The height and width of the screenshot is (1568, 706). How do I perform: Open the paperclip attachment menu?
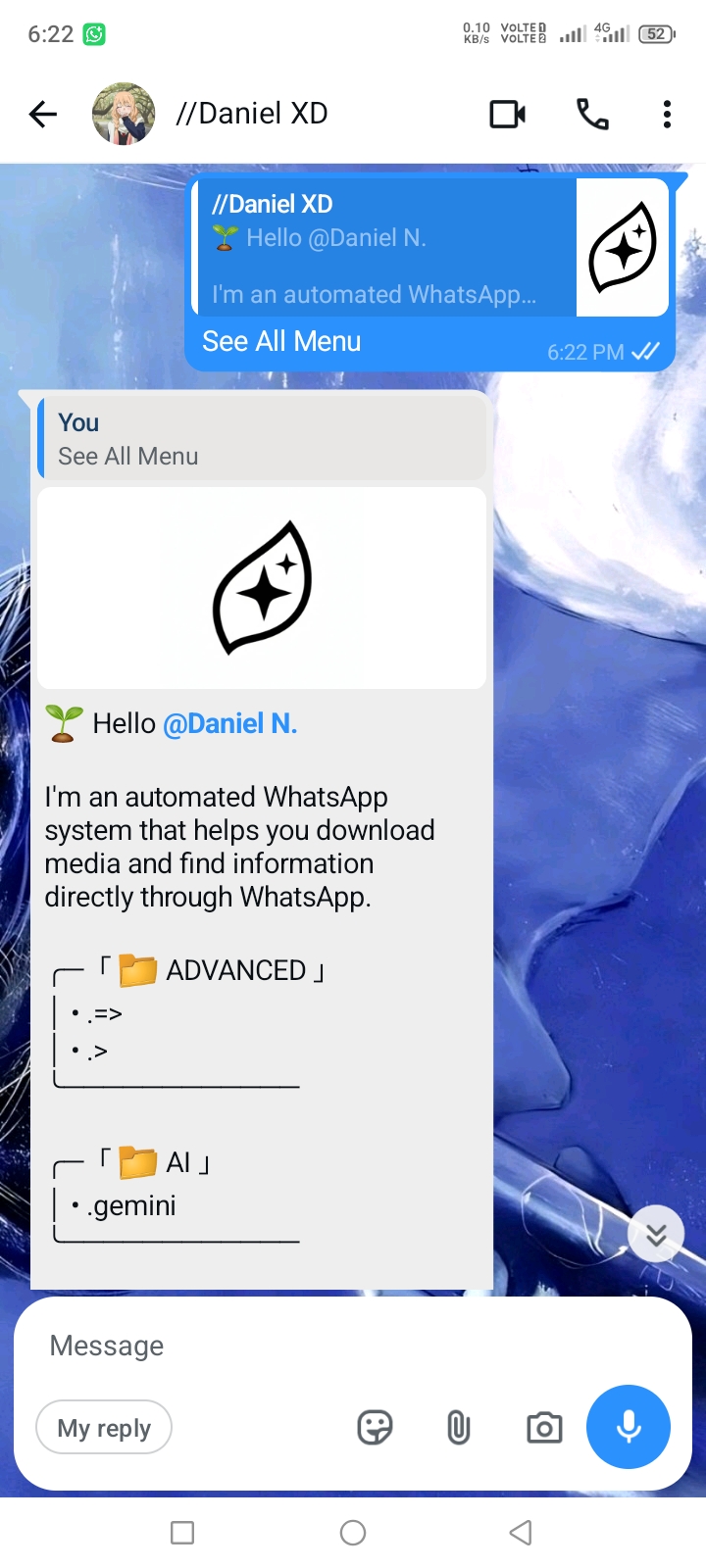458,1428
